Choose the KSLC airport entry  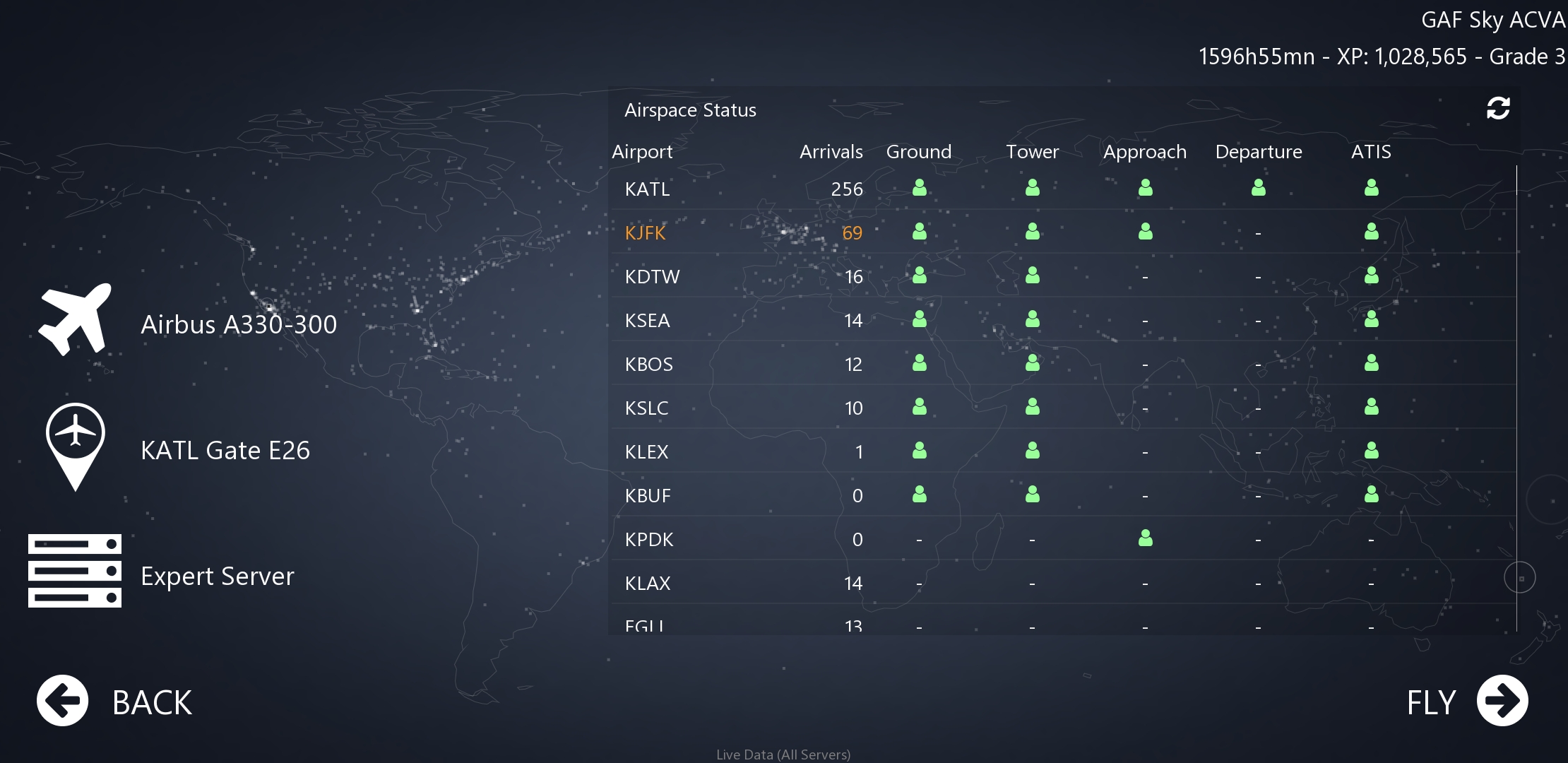[x=646, y=408]
